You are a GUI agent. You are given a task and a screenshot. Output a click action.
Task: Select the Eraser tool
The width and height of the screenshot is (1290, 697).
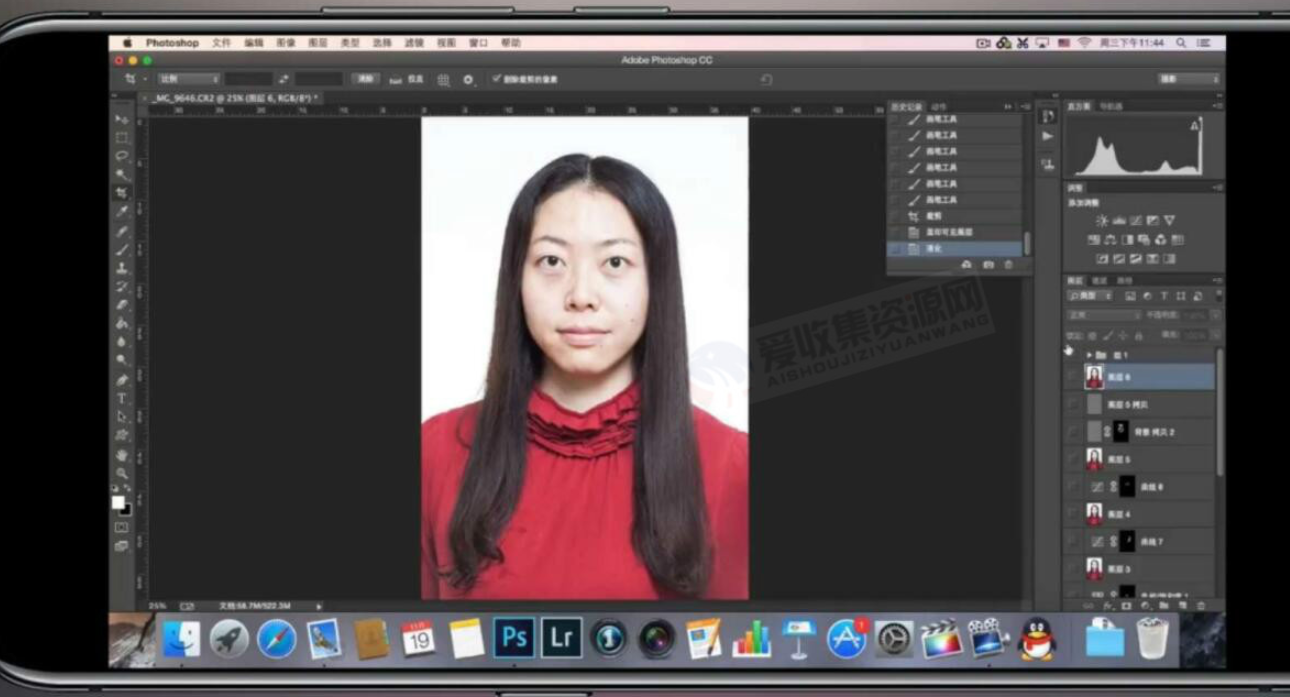coord(122,305)
